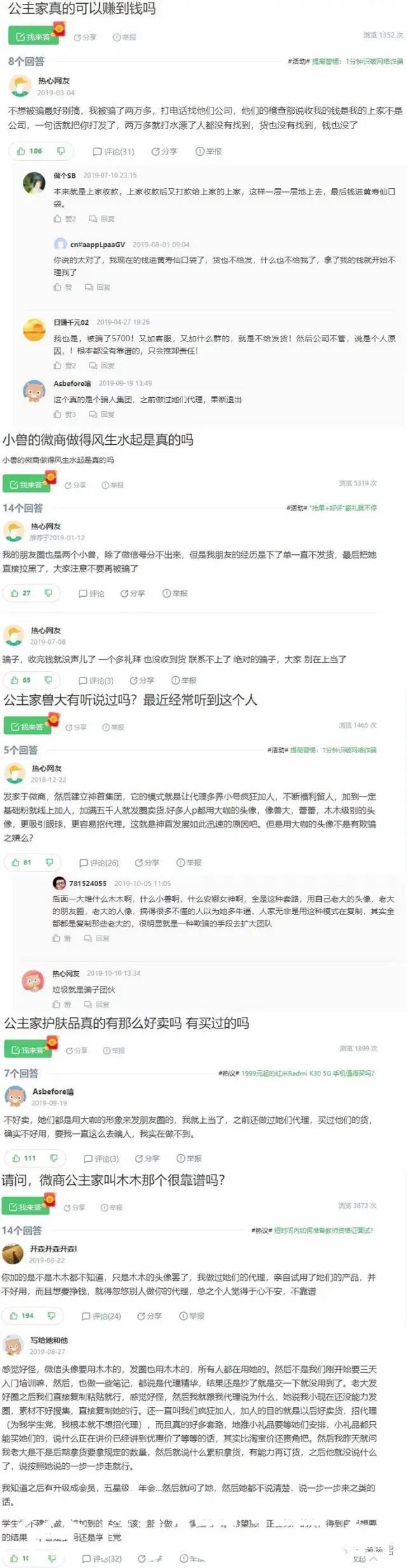The height and width of the screenshot is (1568, 407).
Task: Share the answer with 65 likes
Action: (x=142, y=680)
